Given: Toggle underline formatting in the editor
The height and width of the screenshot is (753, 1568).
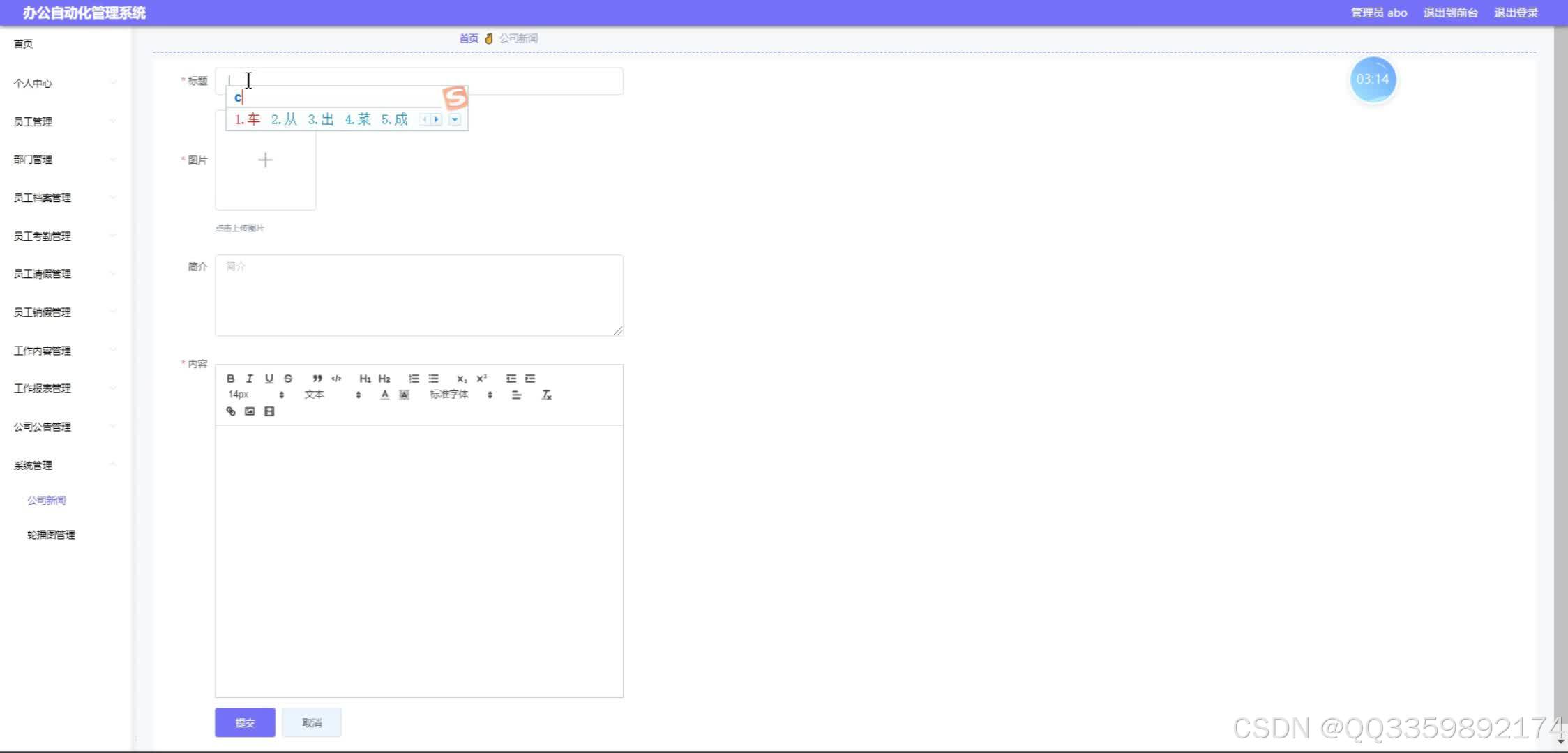Looking at the screenshot, I should click(x=269, y=379).
